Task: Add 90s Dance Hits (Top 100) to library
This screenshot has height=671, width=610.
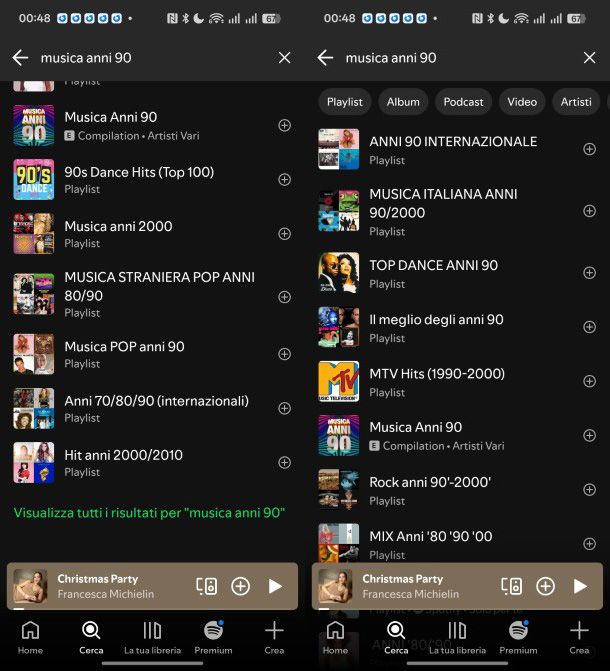Action: (284, 180)
